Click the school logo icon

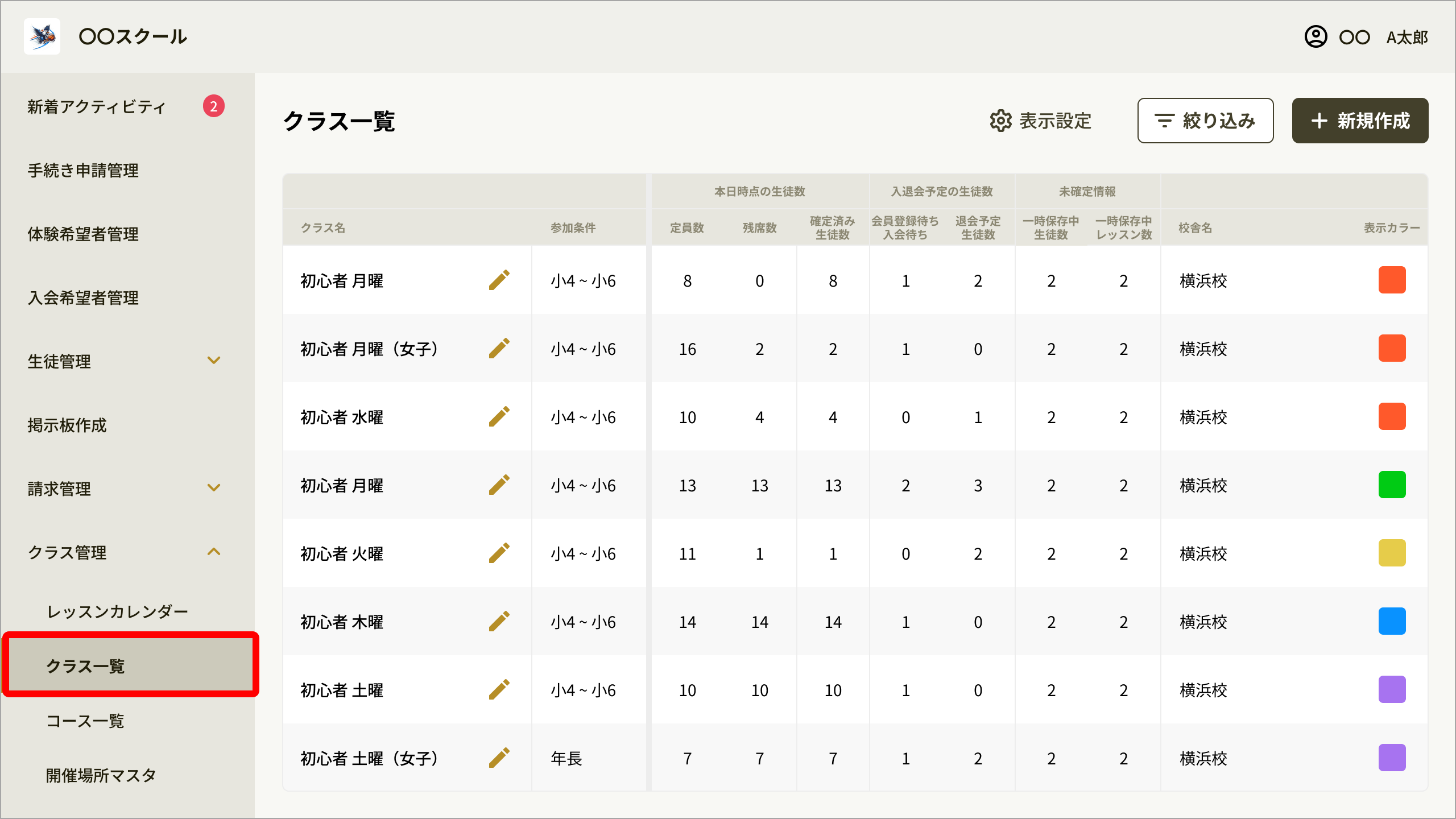point(42,36)
